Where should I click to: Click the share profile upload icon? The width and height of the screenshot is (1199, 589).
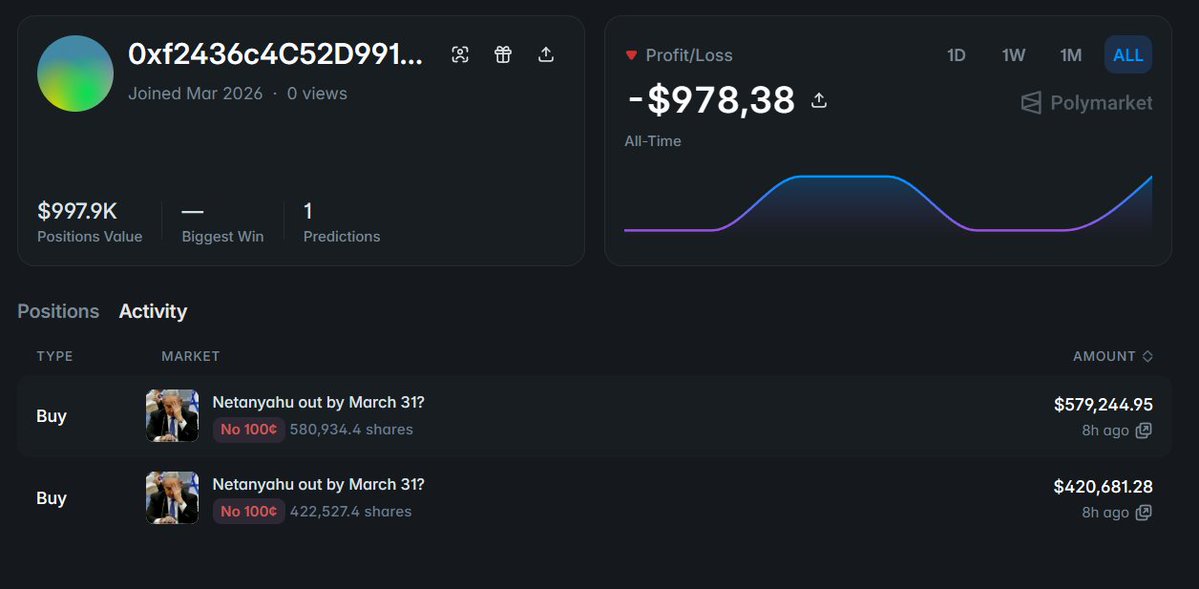[x=545, y=54]
